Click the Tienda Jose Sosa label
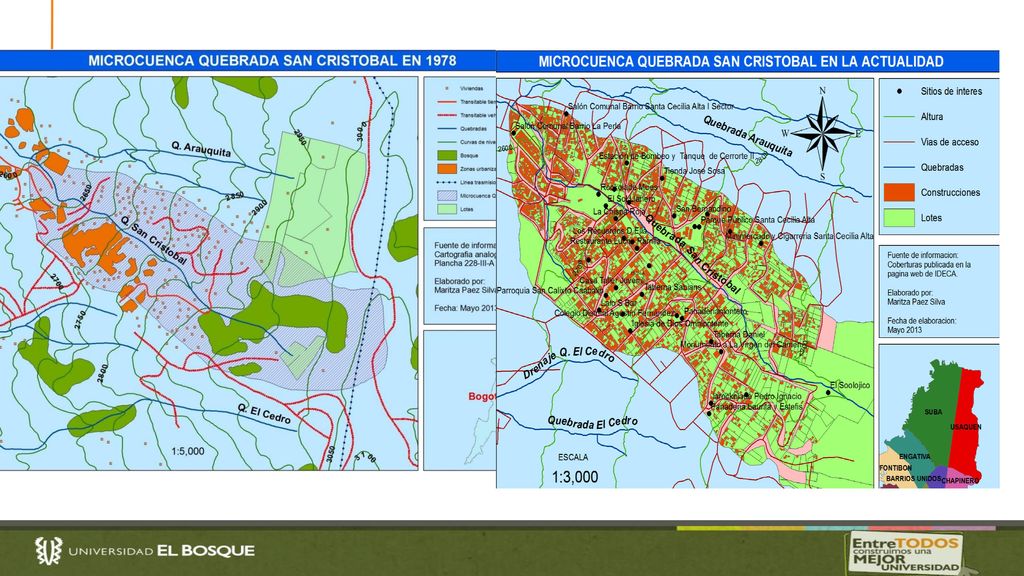The height and width of the screenshot is (576, 1024). pyautogui.click(x=694, y=171)
